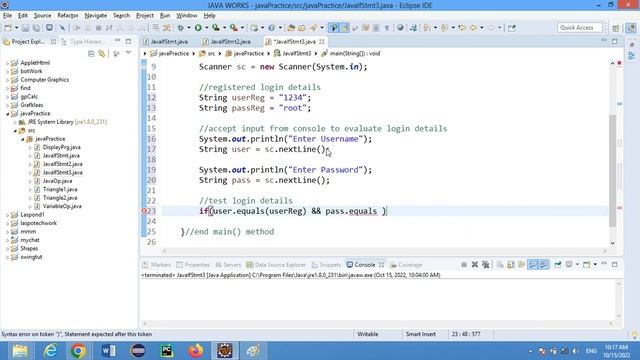
Task: Open the Window menu
Action: tap(187, 16)
